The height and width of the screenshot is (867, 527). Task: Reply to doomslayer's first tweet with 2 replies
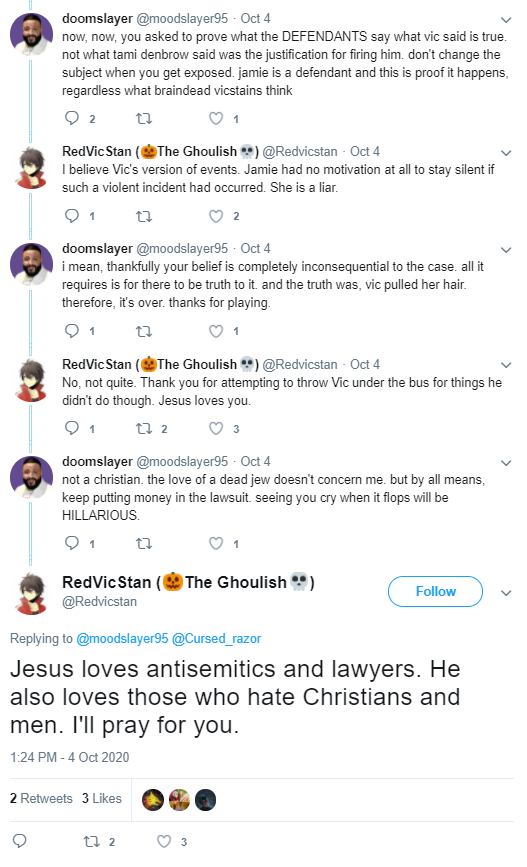[x=72, y=118]
